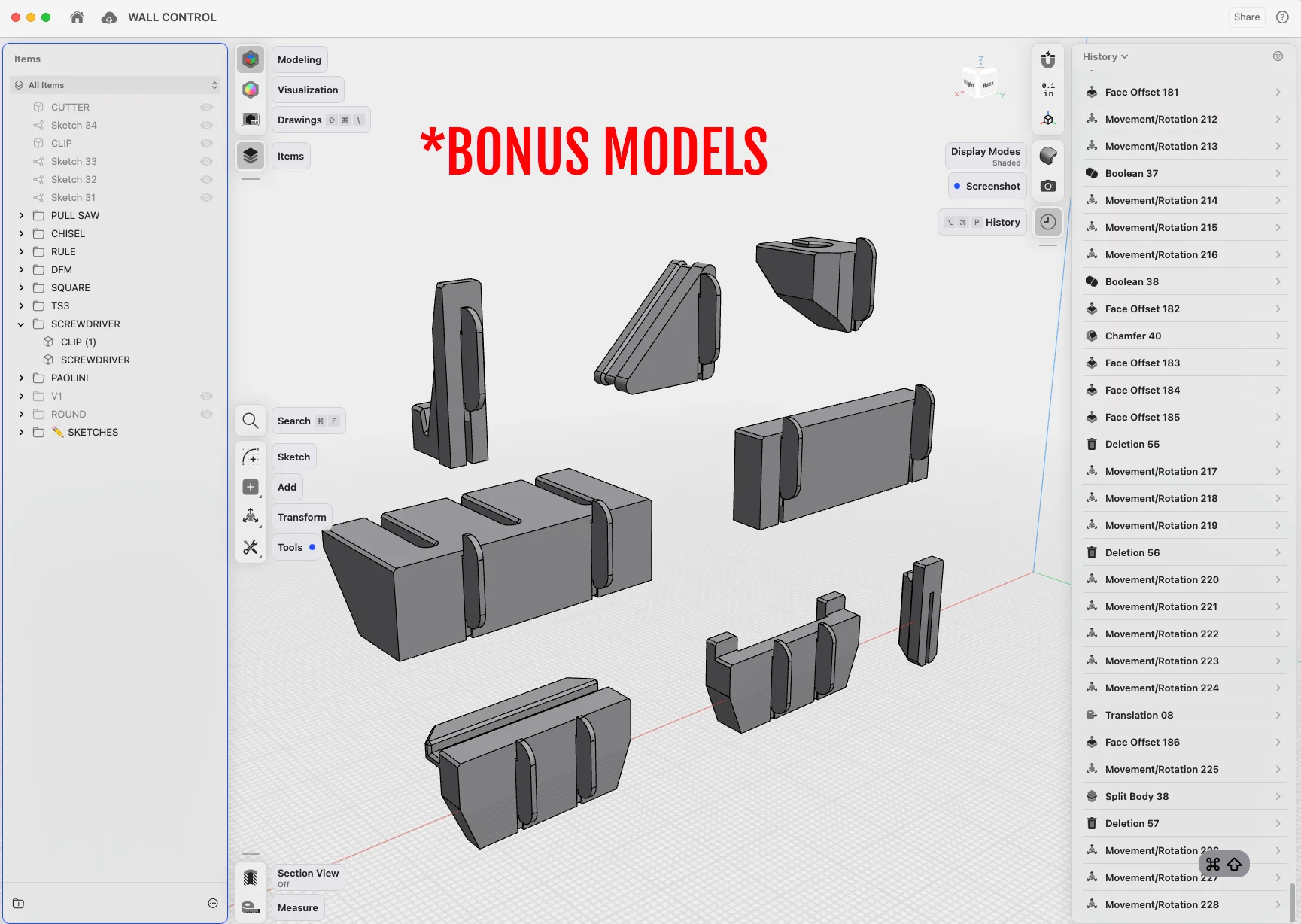Show the hidden CLIP item
Image resolution: width=1301 pixels, height=924 pixels.
206,143
